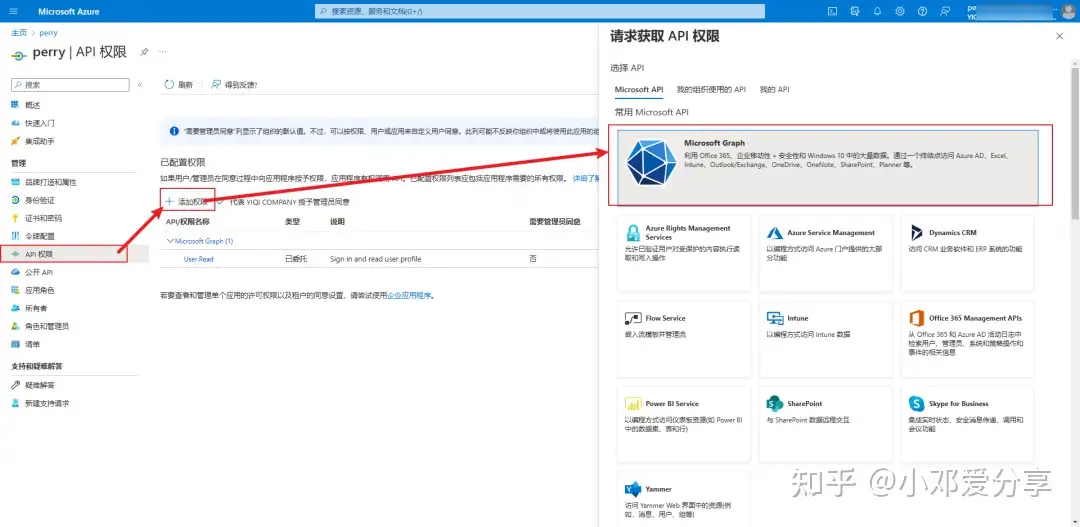Collapse the left navigation menu
The image size is (1080, 527).
[x=140, y=85]
